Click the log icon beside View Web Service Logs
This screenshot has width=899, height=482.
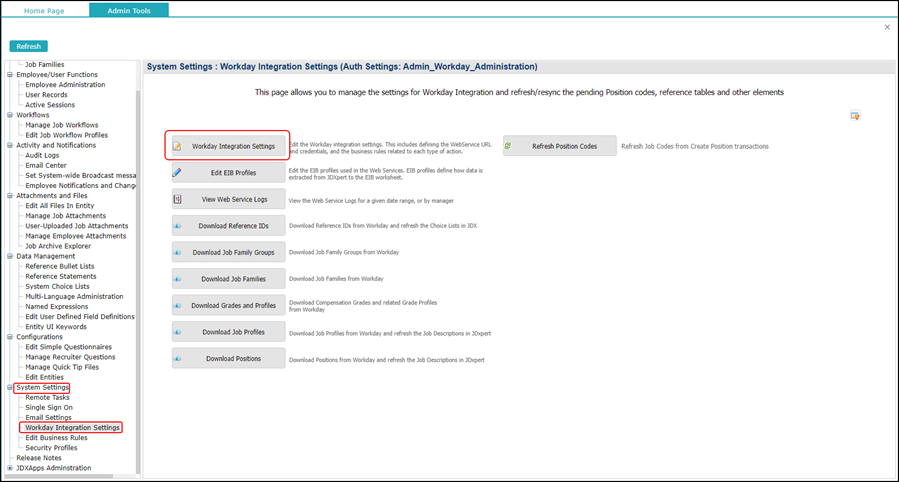point(177,199)
